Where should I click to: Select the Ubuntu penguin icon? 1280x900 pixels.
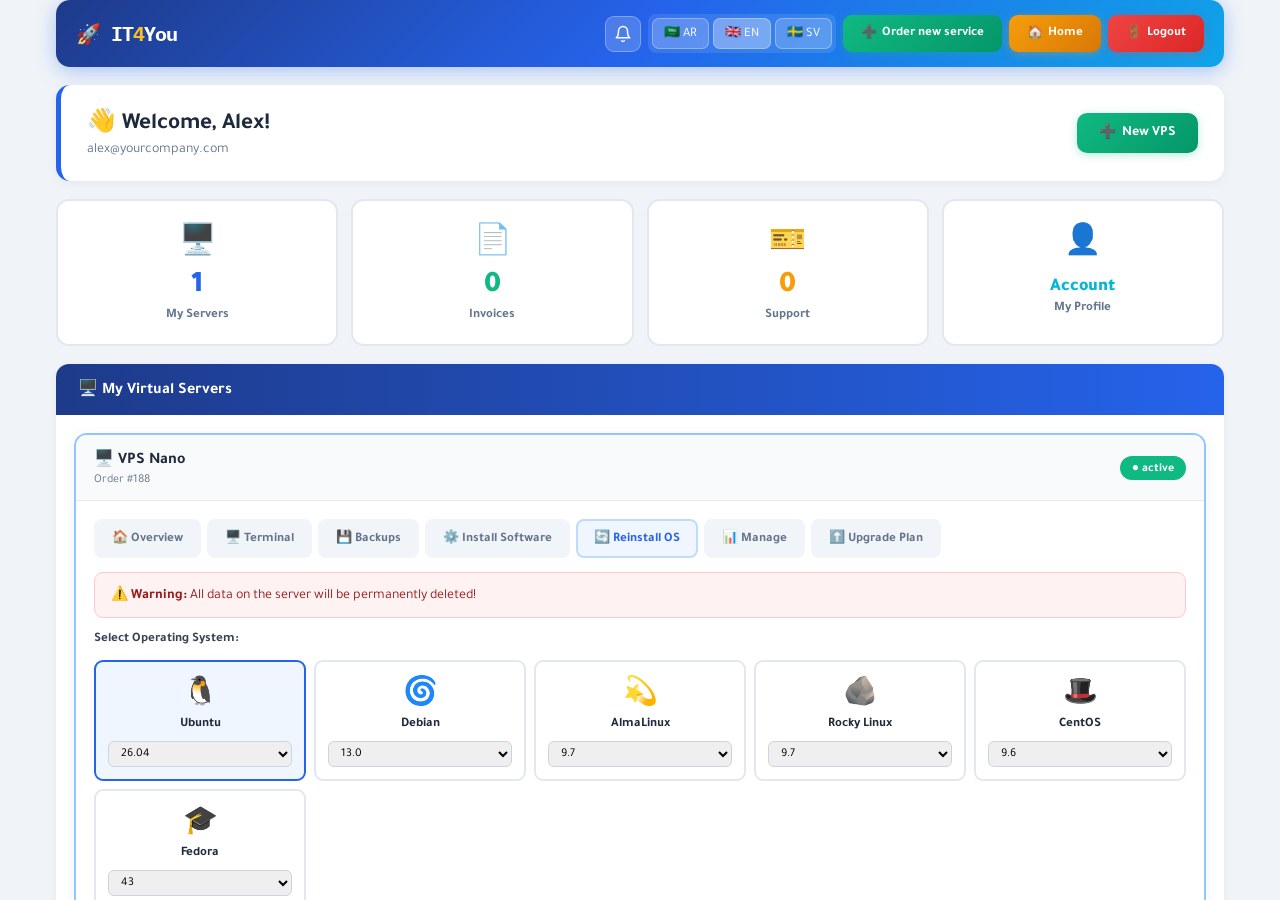click(200, 691)
